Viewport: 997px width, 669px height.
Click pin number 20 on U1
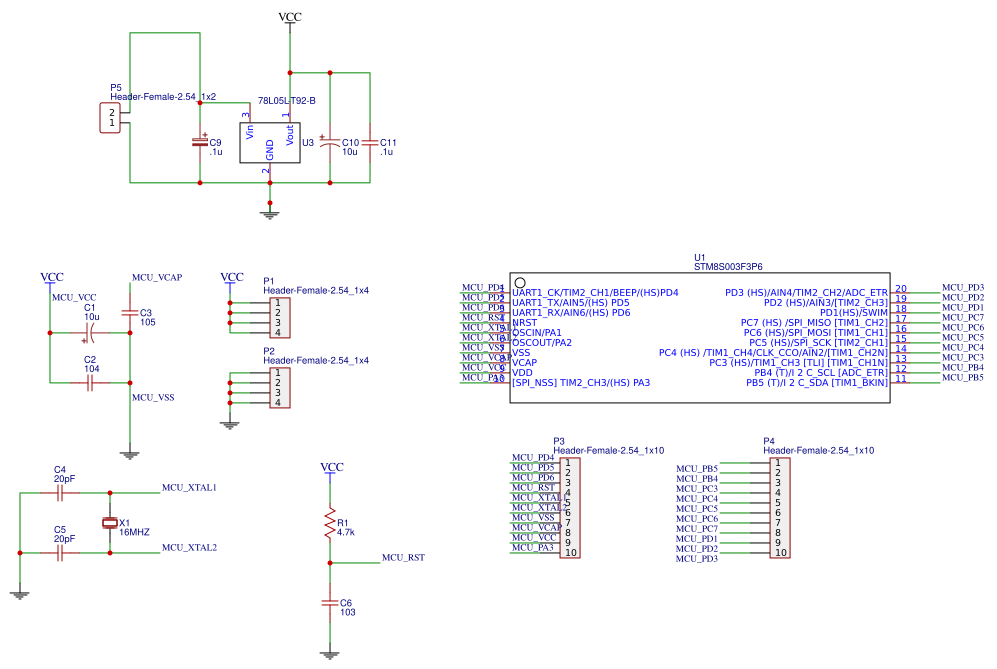tap(901, 289)
